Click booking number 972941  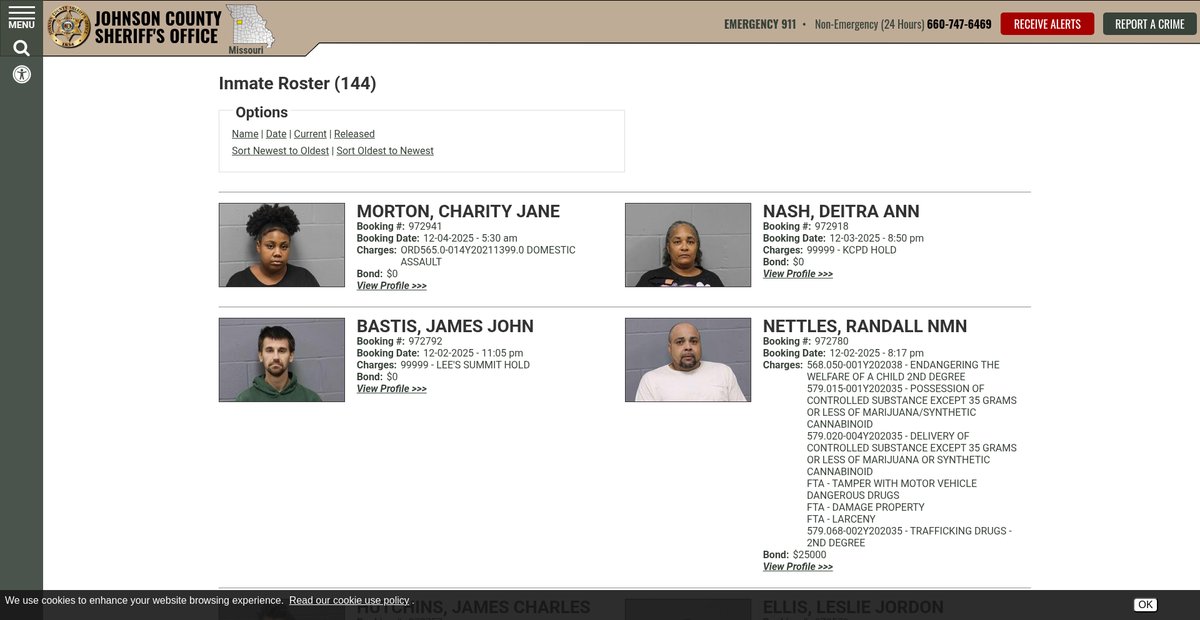425,227
